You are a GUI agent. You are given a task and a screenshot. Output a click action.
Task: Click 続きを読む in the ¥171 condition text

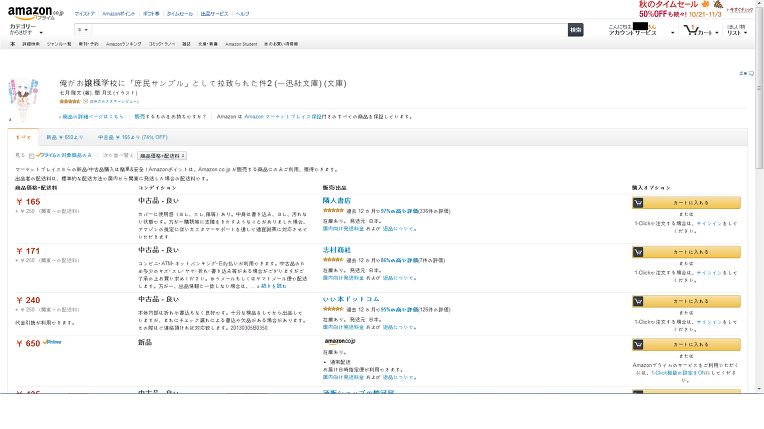[x=274, y=286]
